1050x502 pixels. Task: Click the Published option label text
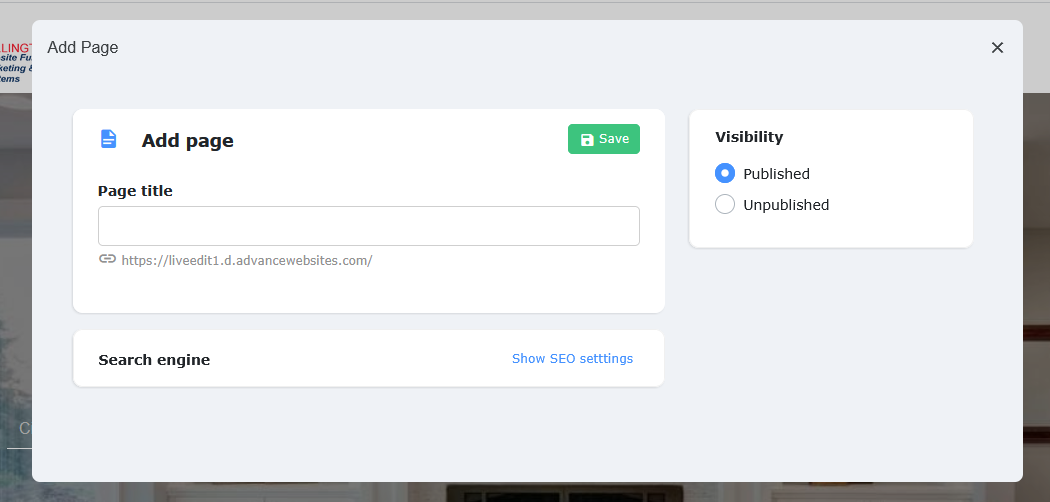[x=776, y=174]
